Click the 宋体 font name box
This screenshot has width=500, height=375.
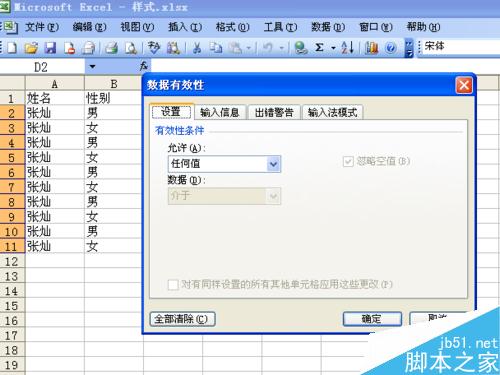point(460,47)
